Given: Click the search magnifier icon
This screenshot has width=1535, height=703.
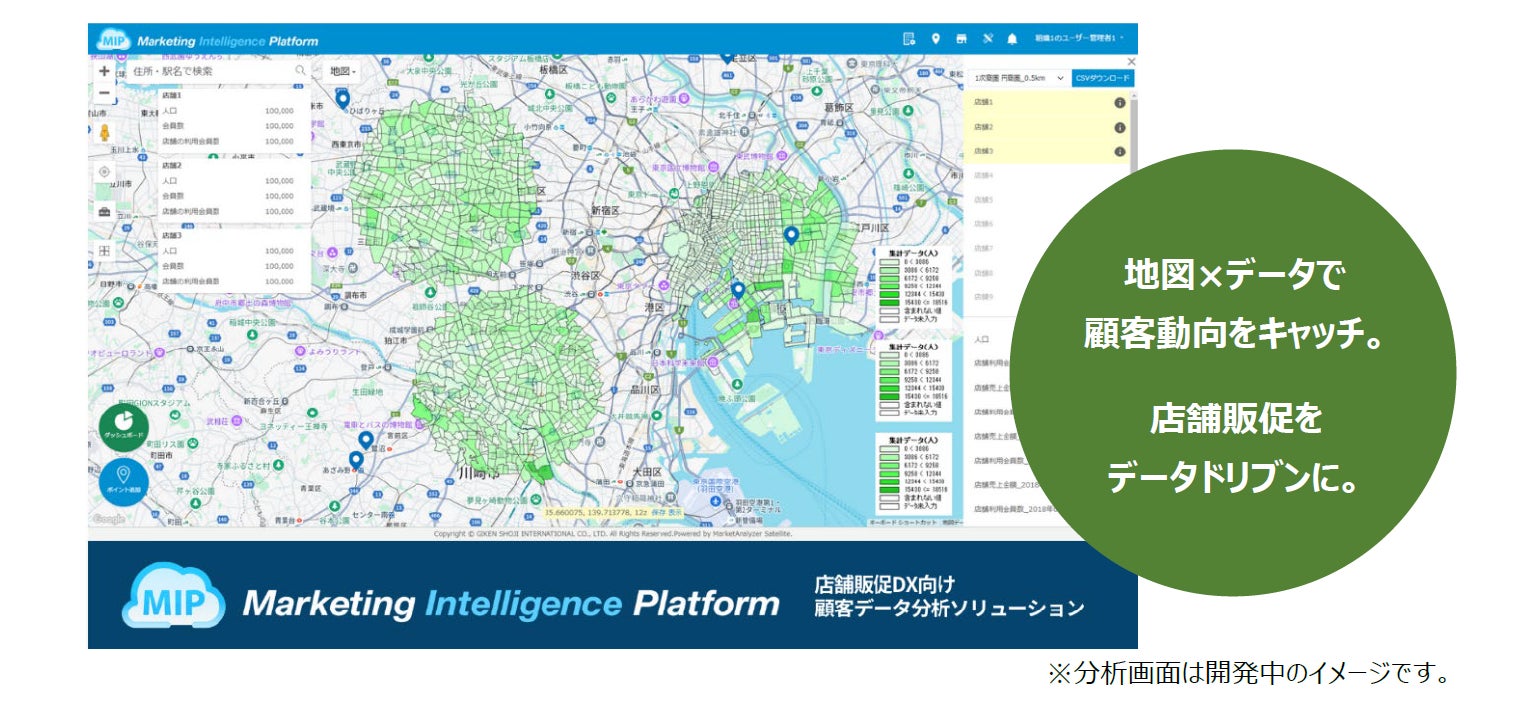Looking at the screenshot, I should (x=300, y=72).
